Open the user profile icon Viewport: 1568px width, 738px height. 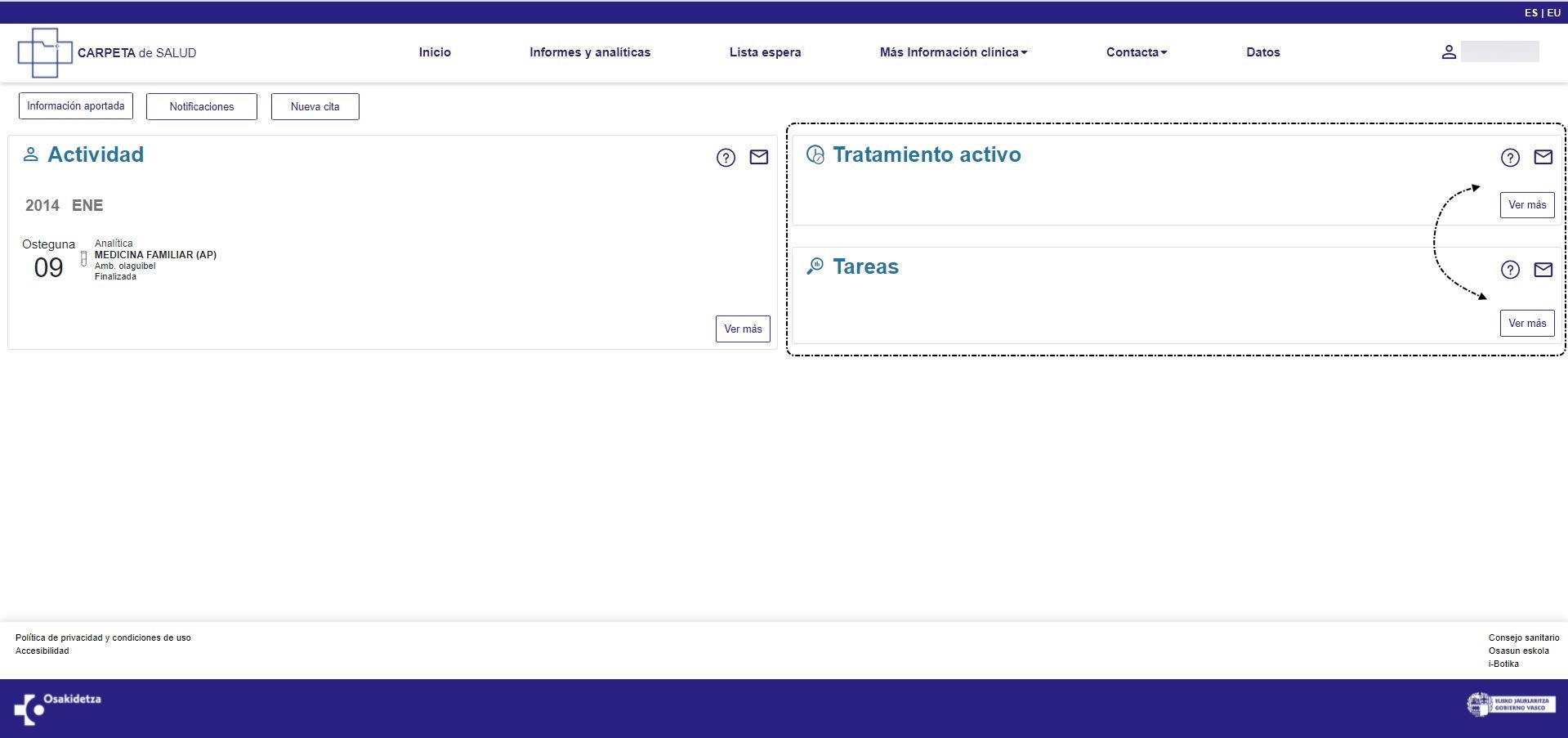pos(1449,52)
